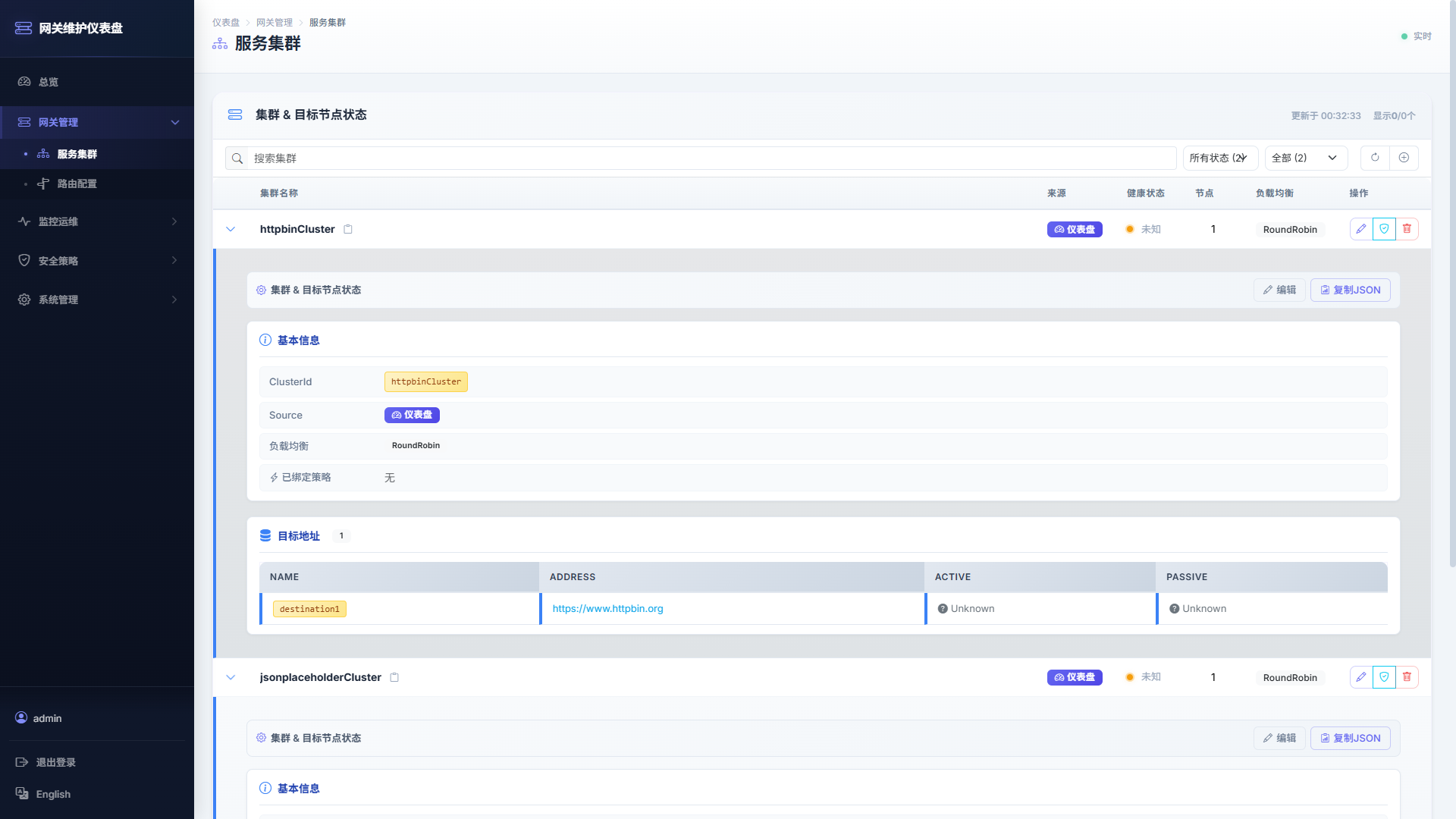The image size is (1456, 819).
Task: Click 编辑 button in httpbinCluster details
Action: 1279,290
